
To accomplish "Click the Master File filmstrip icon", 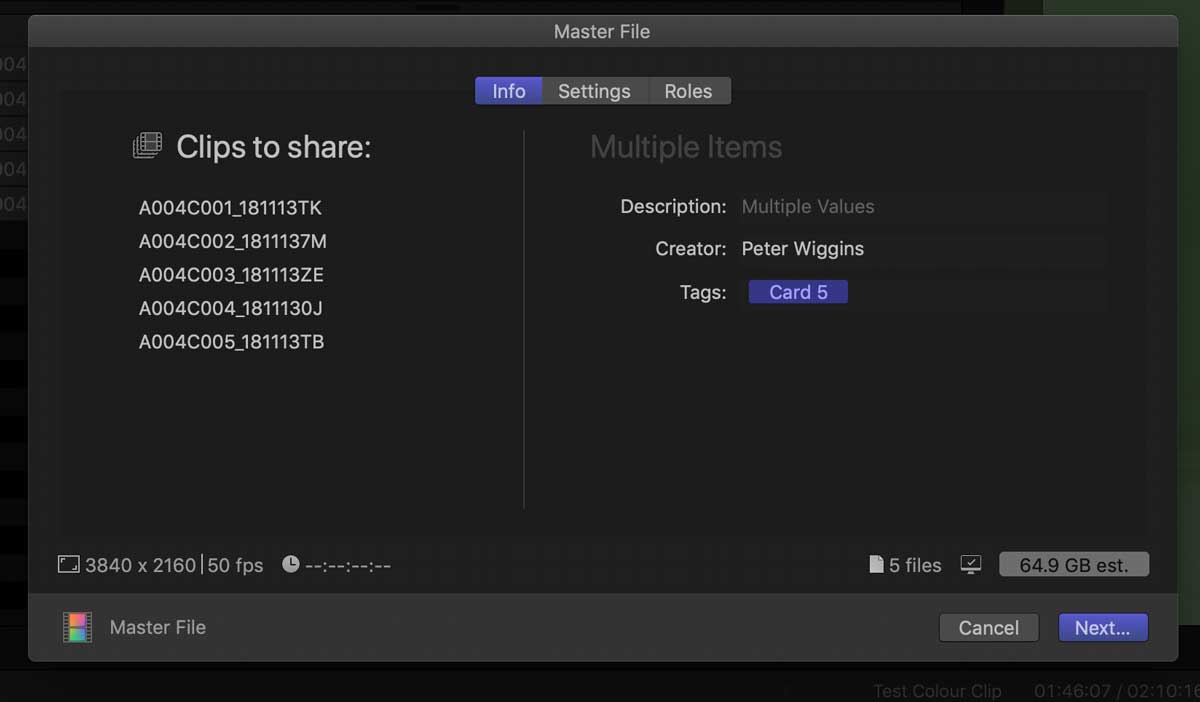I will click(x=77, y=627).
